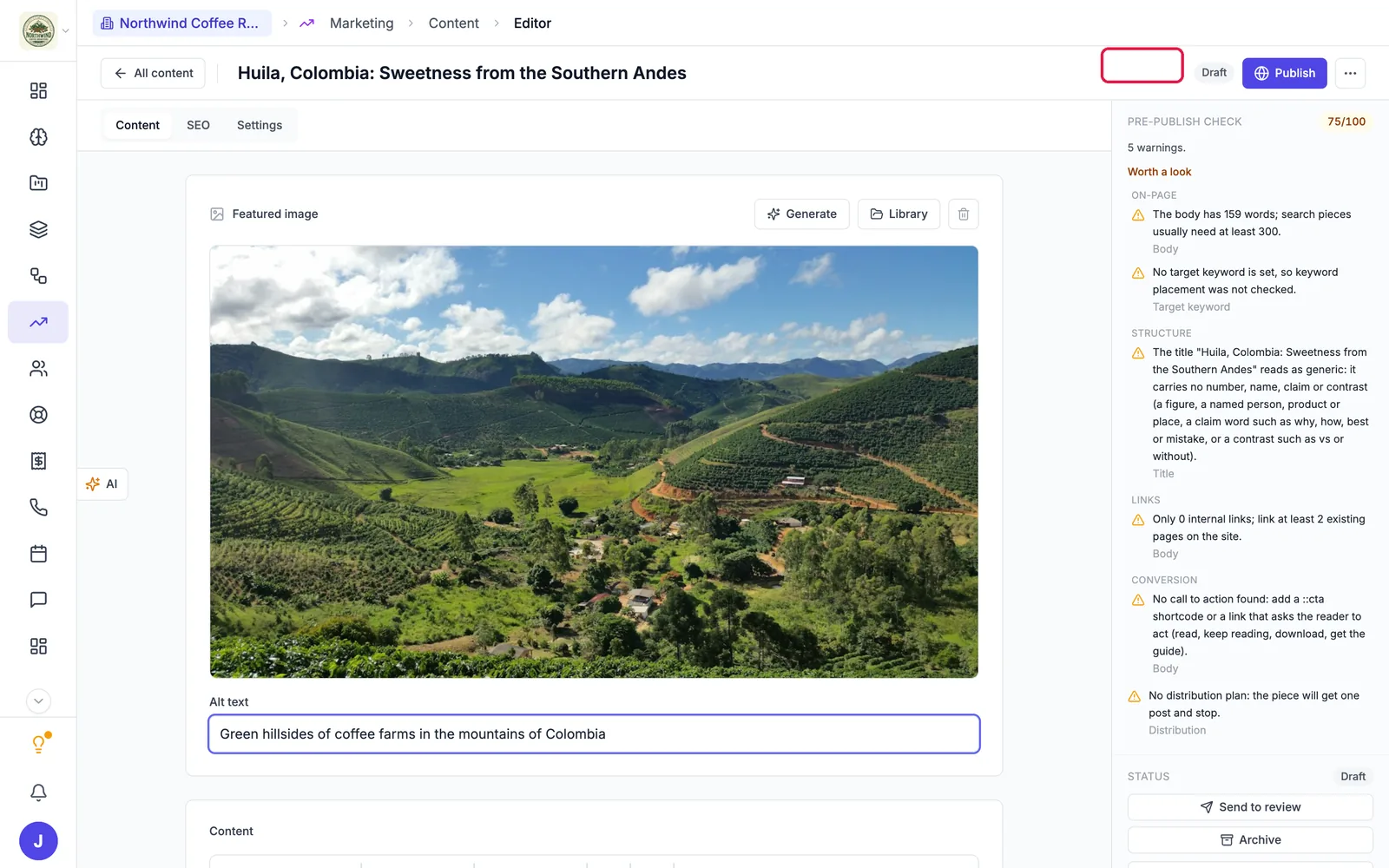
Task: Click the body word count warning
Action: [1250, 232]
